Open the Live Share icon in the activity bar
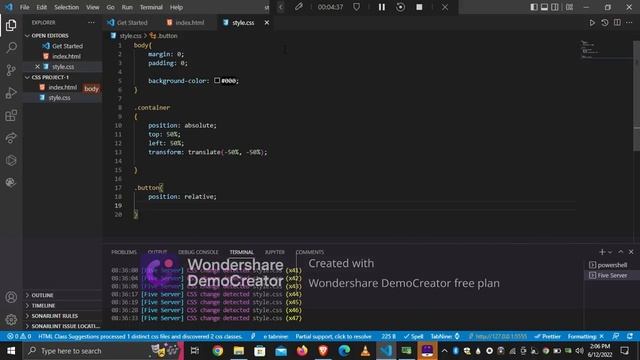 [x=11, y=138]
